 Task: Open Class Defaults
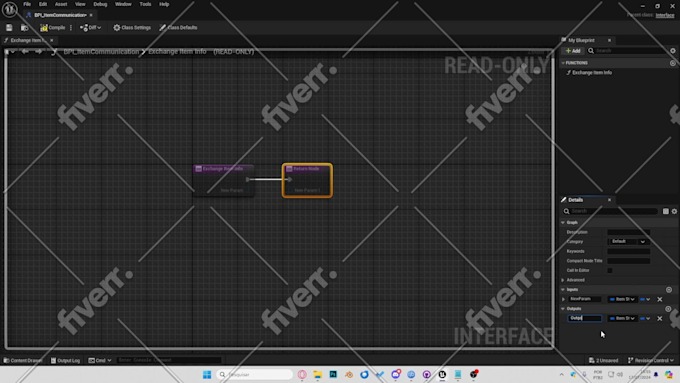(178, 28)
